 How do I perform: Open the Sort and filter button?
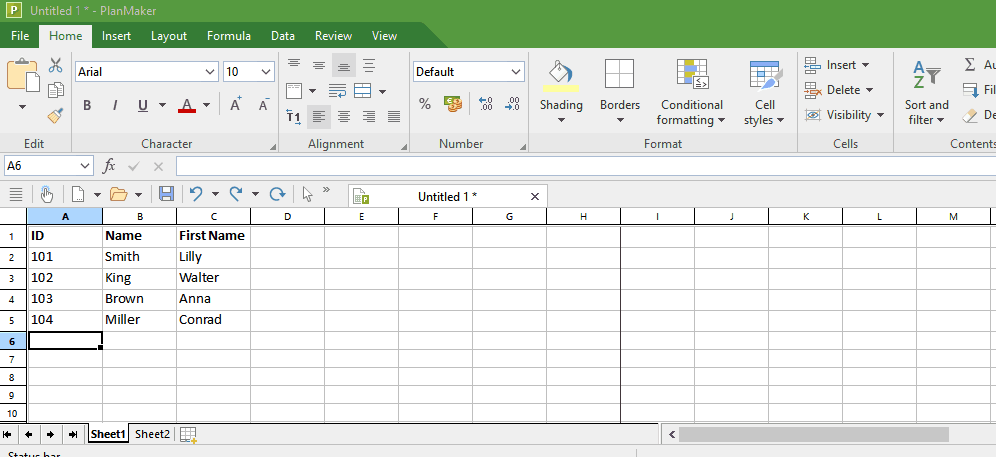click(926, 95)
